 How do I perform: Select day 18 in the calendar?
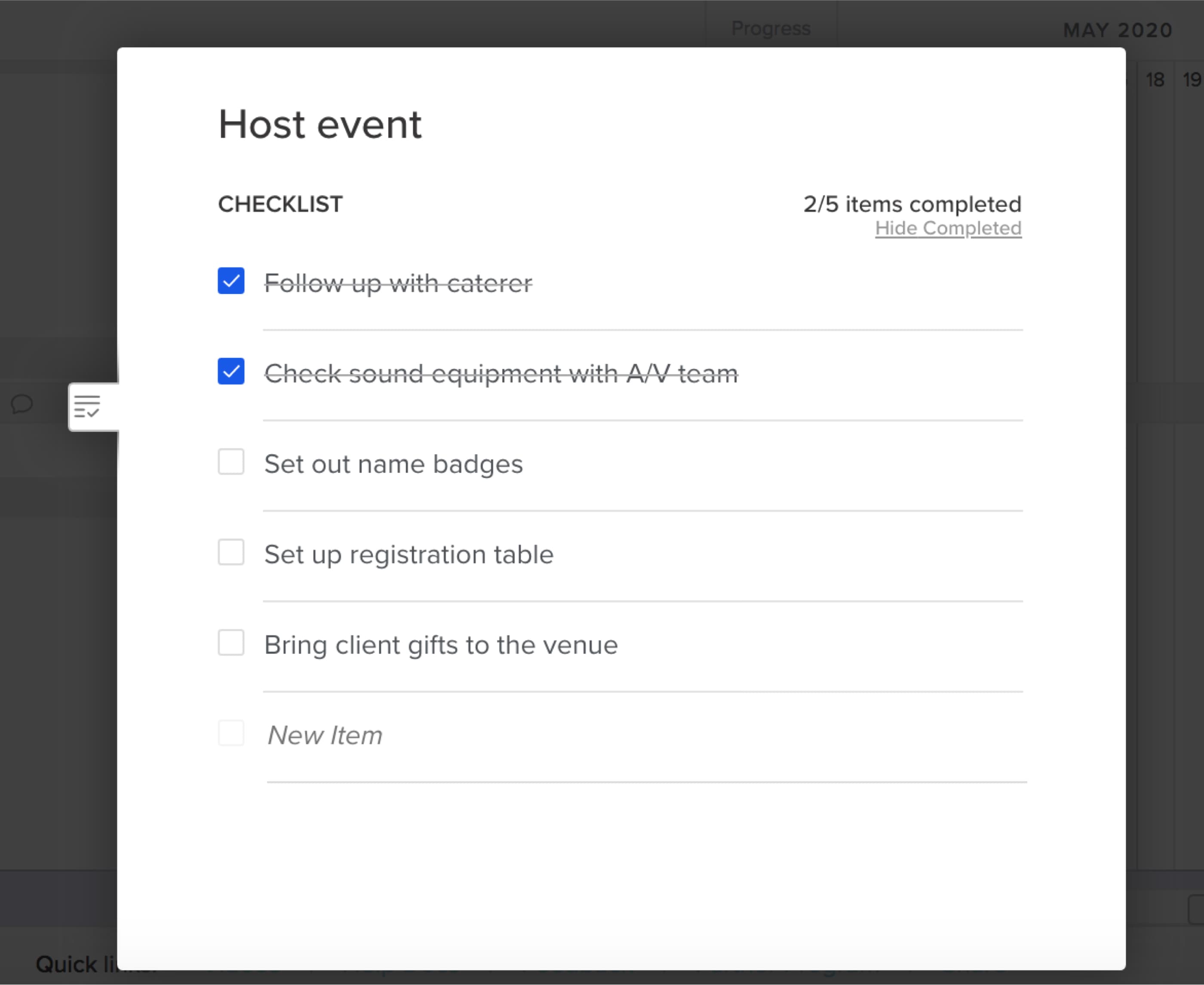click(1155, 80)
